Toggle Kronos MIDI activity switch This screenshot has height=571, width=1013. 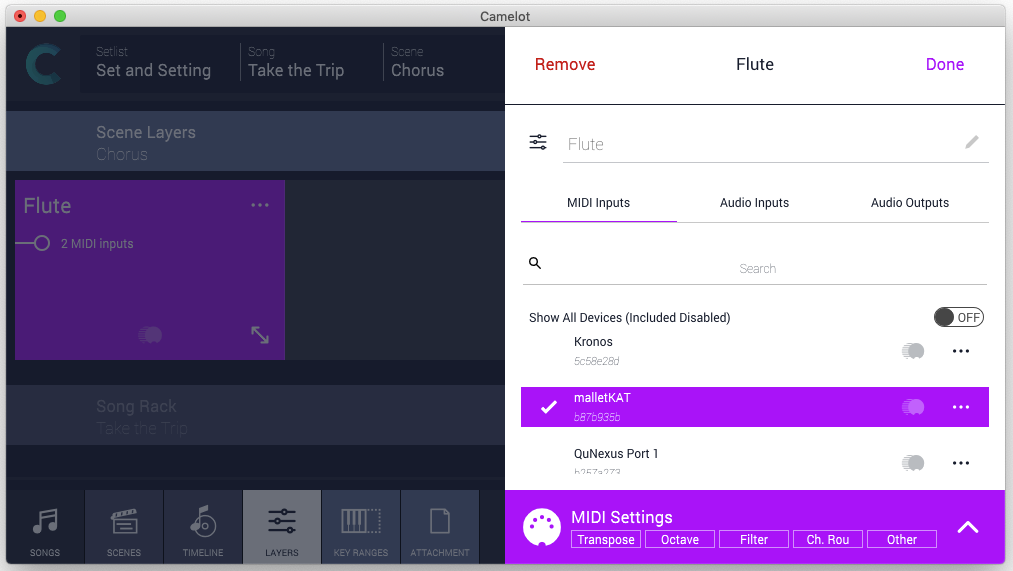pyautogui.click(x=913, y=351)
